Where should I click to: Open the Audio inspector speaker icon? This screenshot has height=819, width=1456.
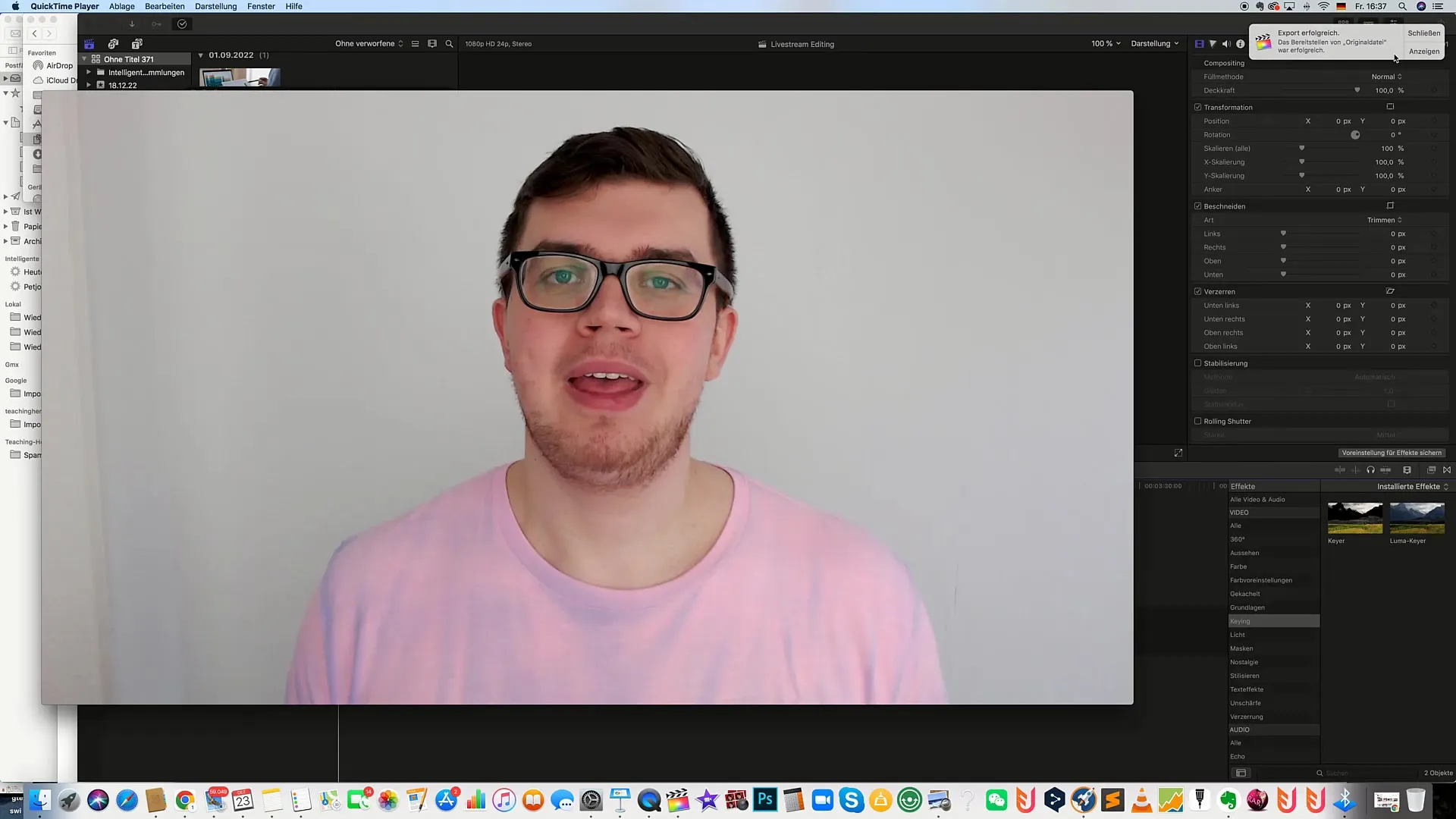pyautogui.click(x=1226, y=44)
